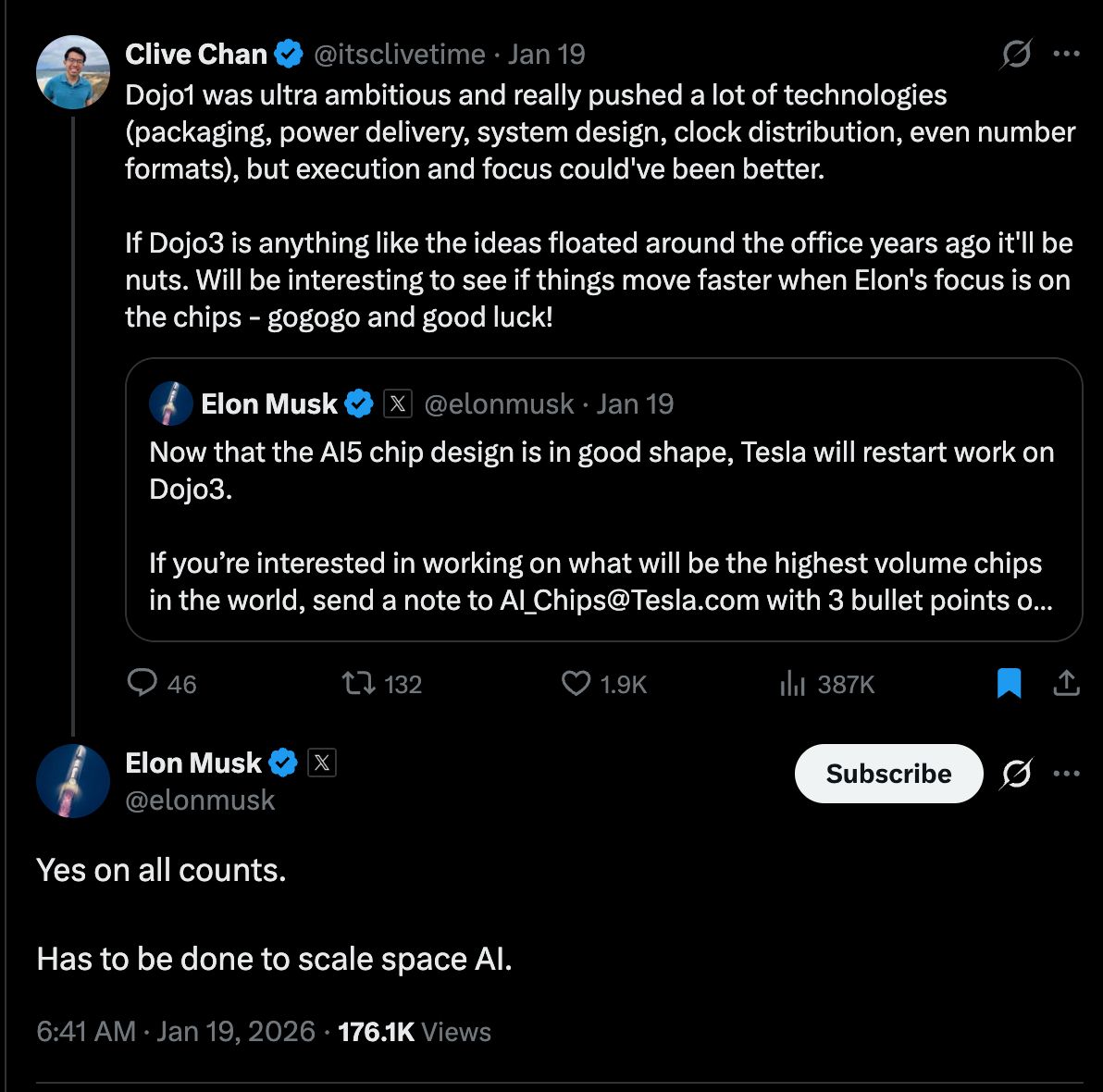
Task: View analytics for the 387K views post
Action: tap(793, 684)
